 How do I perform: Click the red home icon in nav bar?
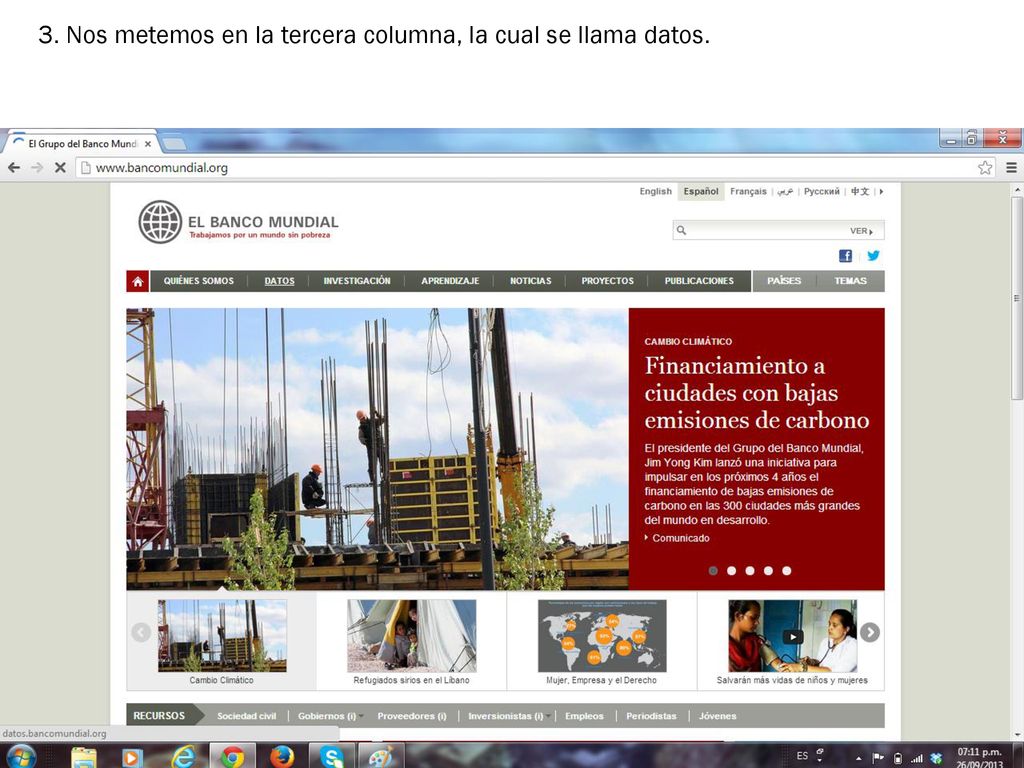tap(138, 281)
